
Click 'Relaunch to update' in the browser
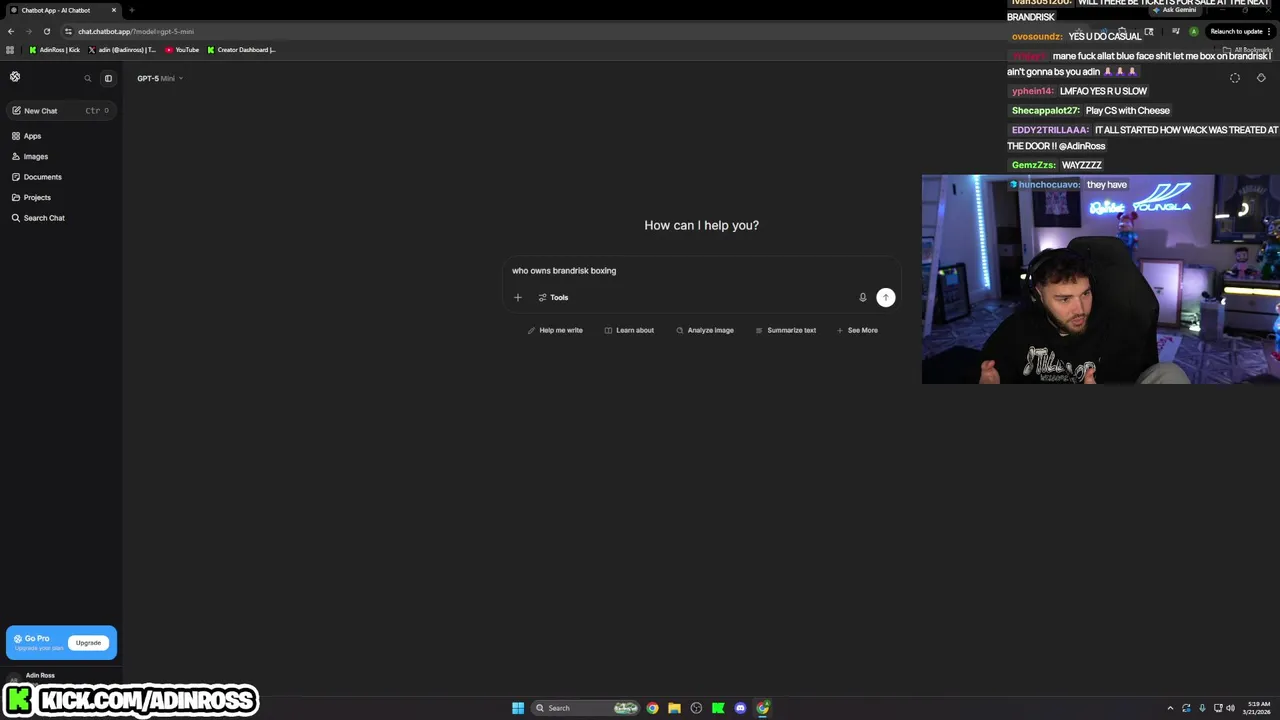coord(1240,31)
